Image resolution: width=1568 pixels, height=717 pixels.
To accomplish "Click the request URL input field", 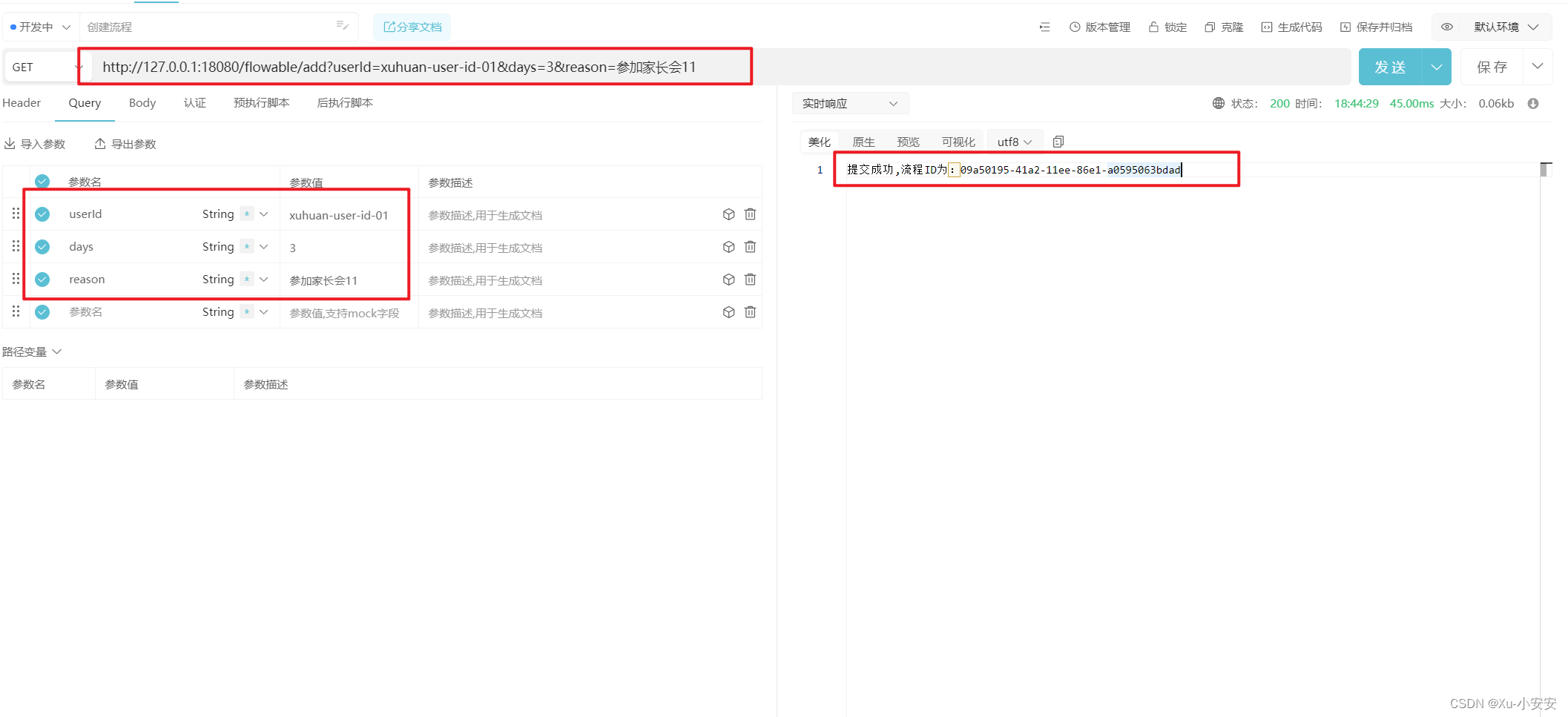I will (x=719, y=67).
